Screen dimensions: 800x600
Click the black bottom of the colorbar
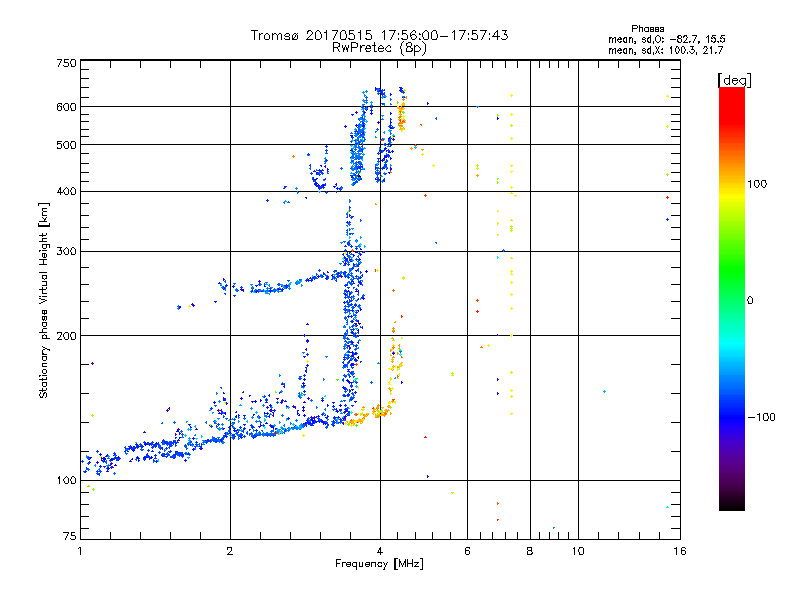click(732, 503)
